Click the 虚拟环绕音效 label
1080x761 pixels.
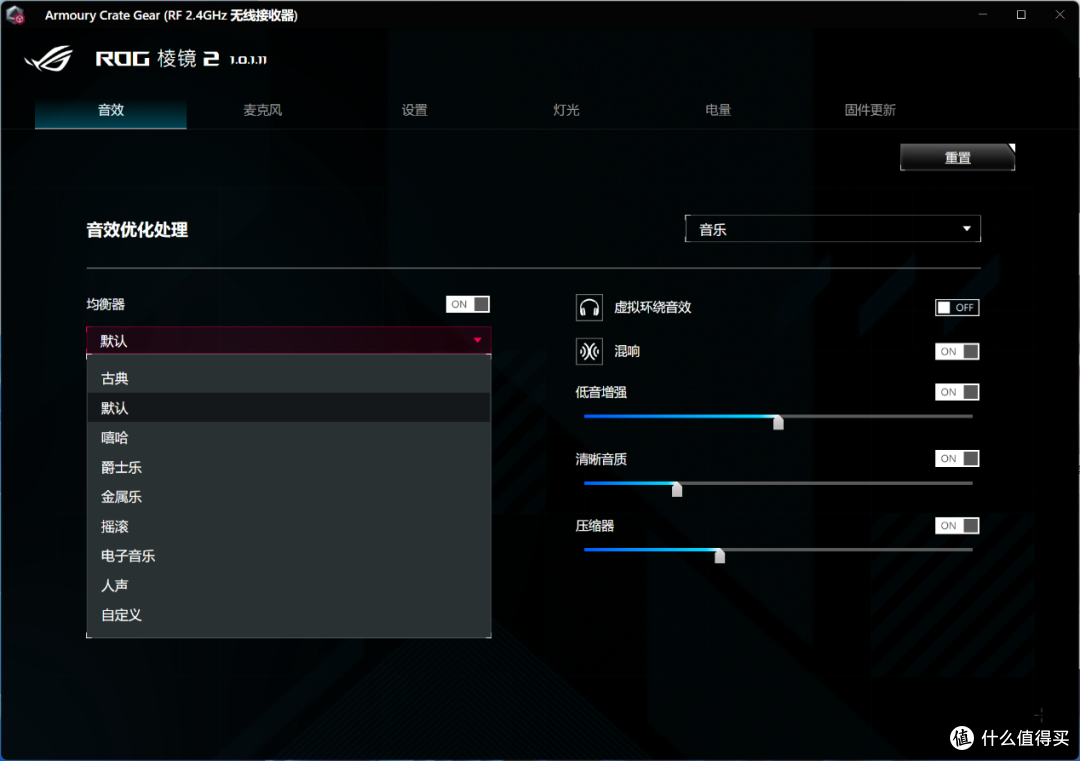653,307
